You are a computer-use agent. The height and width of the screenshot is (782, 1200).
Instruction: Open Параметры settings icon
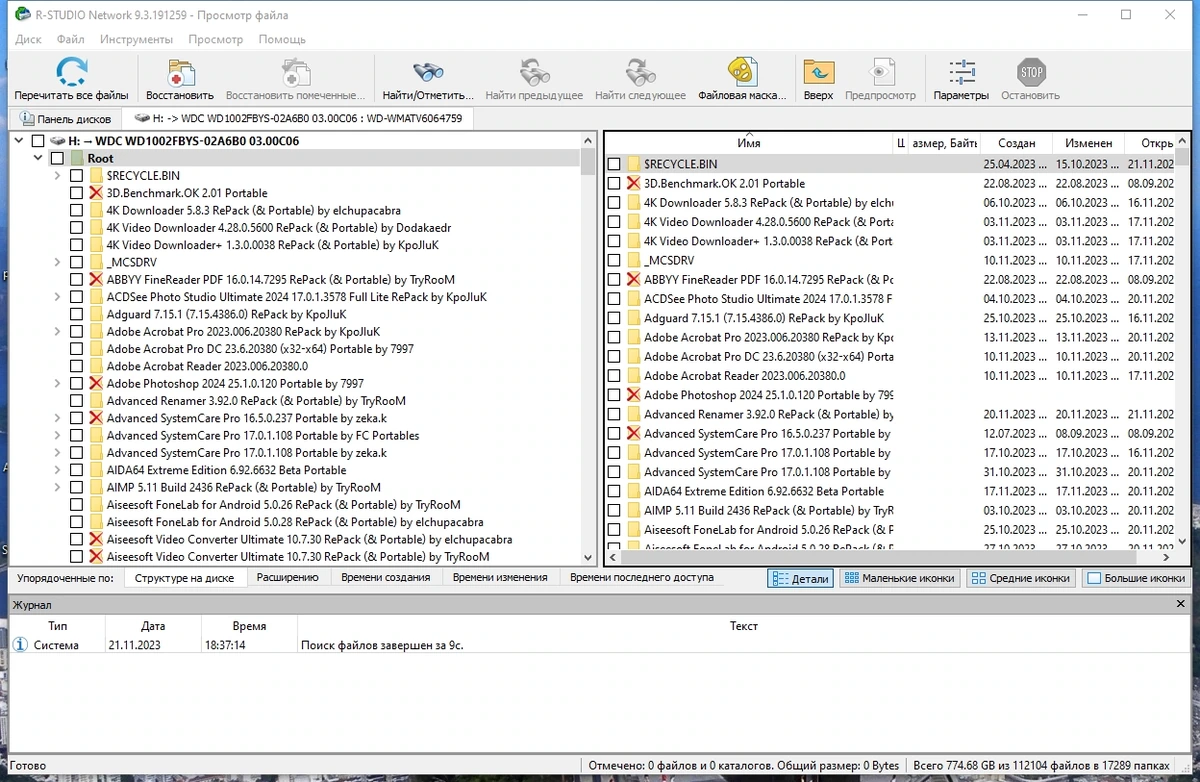pyautogui.click(x=961, y=72)
